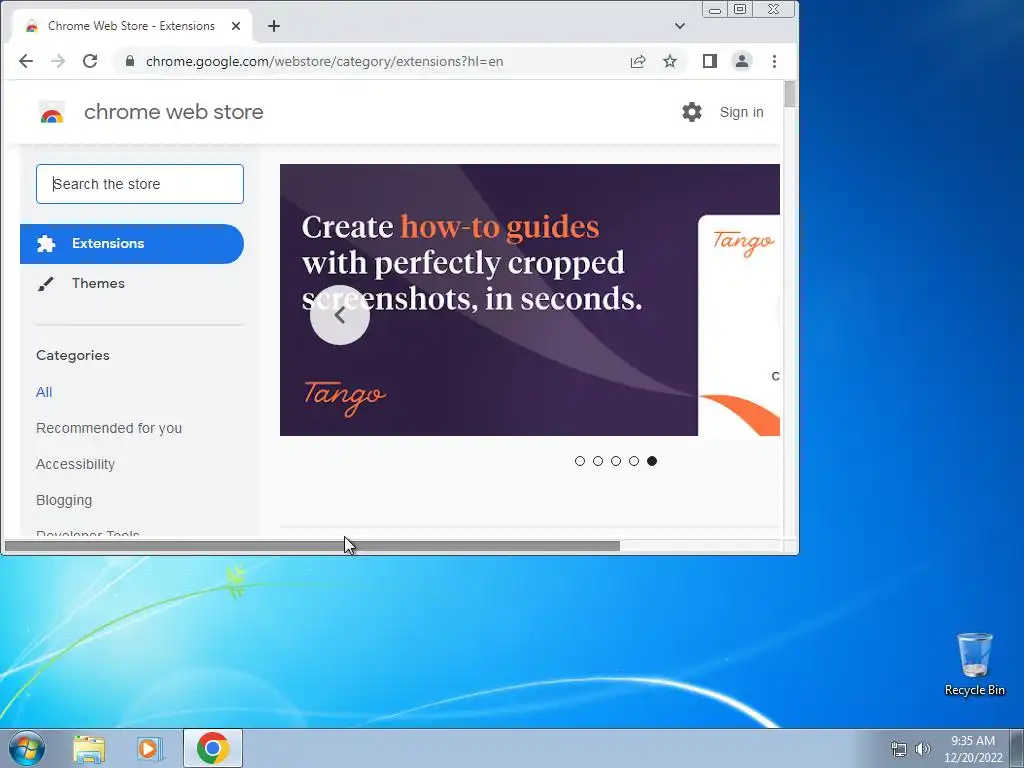This screenshot has height=768, width=1024.
Task: Launch Windows Media Player from taskbar
Action: point(150,748)
